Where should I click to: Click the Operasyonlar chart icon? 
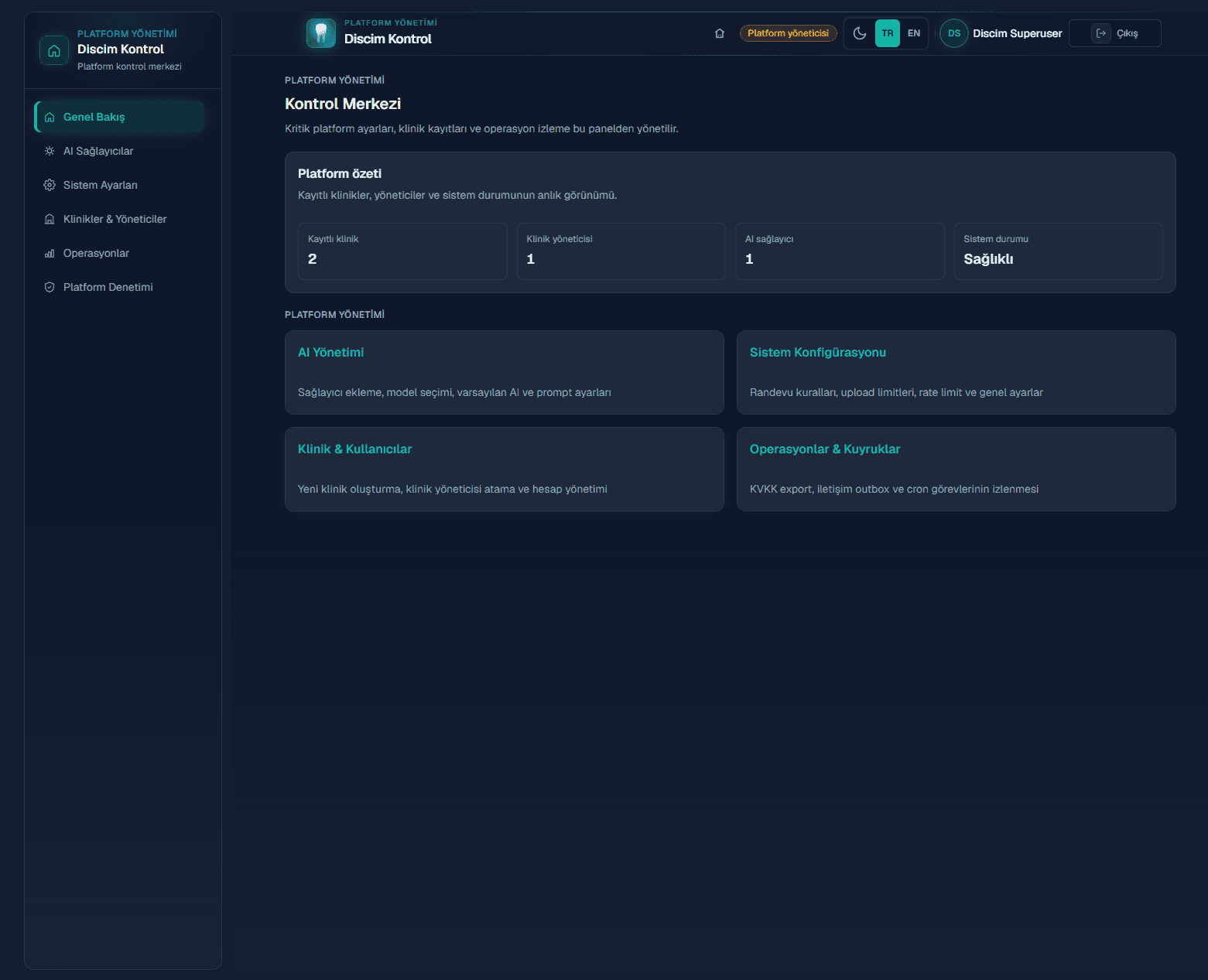tap(50, 253)
